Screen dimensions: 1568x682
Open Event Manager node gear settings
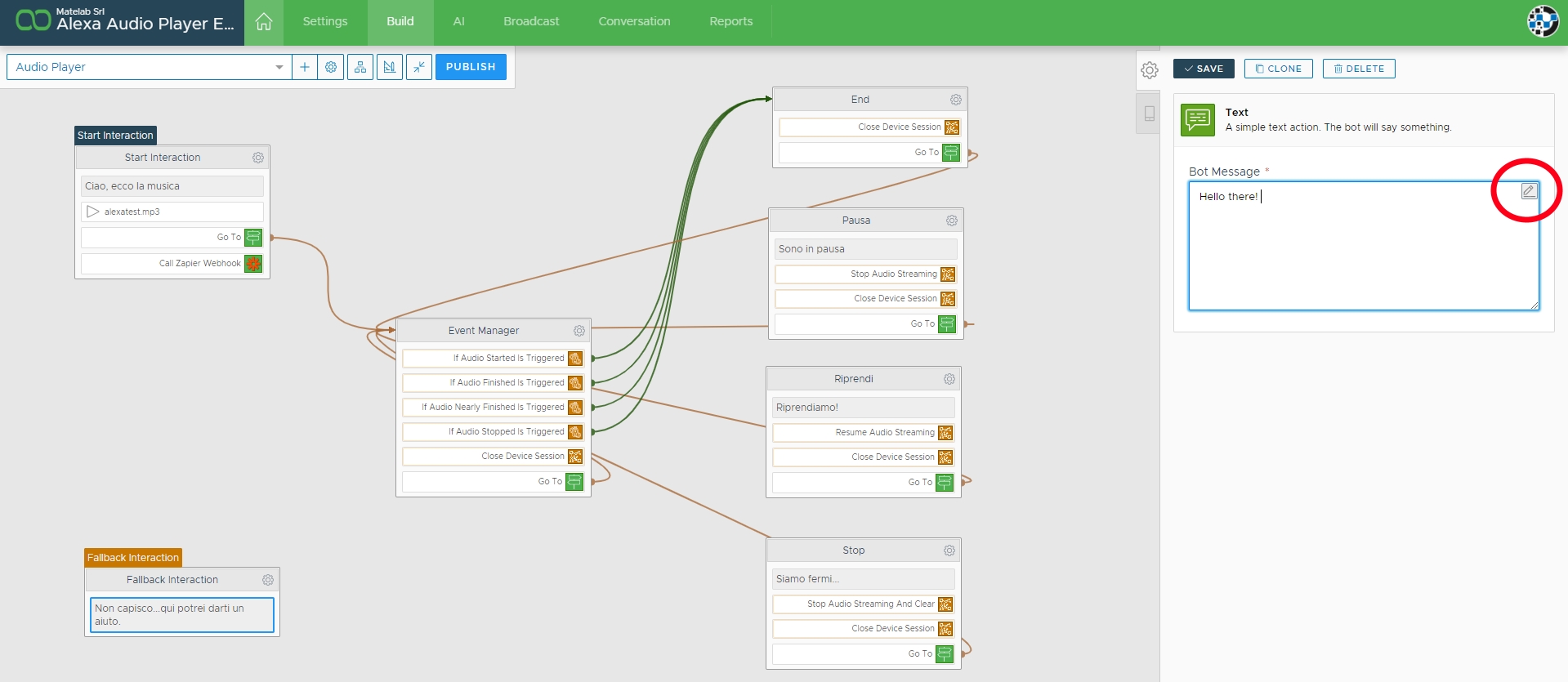click(x=579, y=331)
